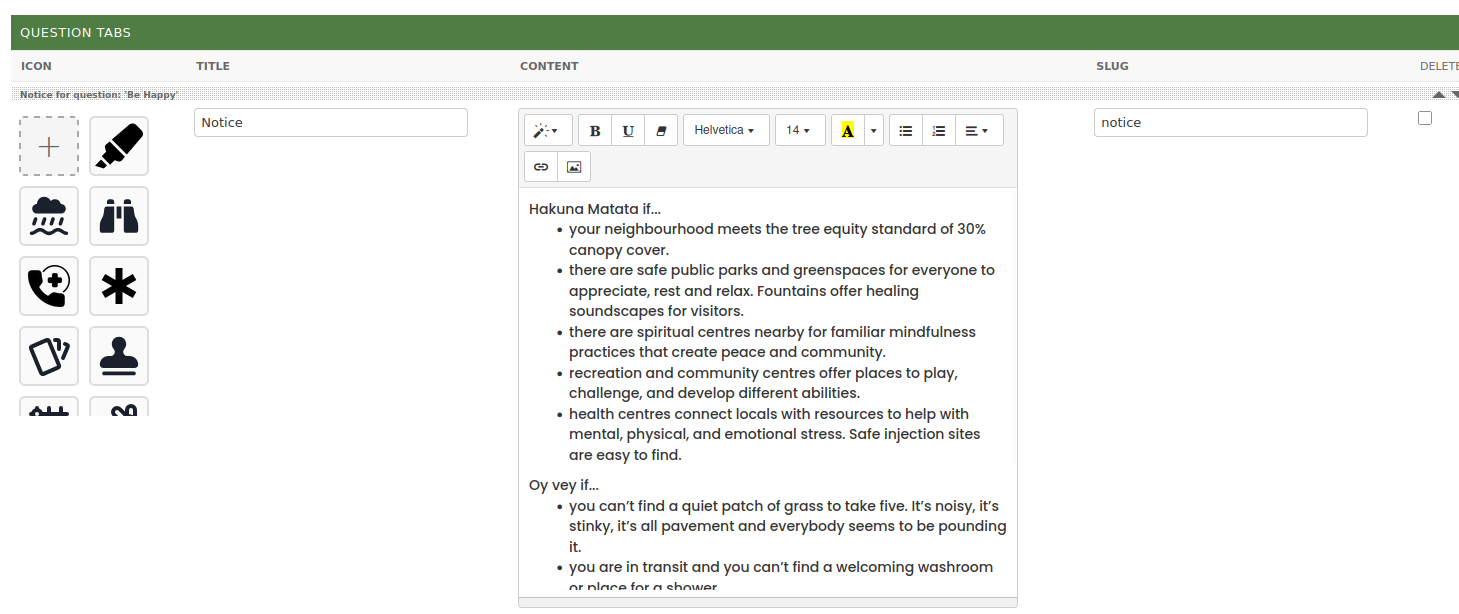This screenshot has width=1459, height=614.
Task: Apply the yellow highlight text color
Action: tap(847, 131)
